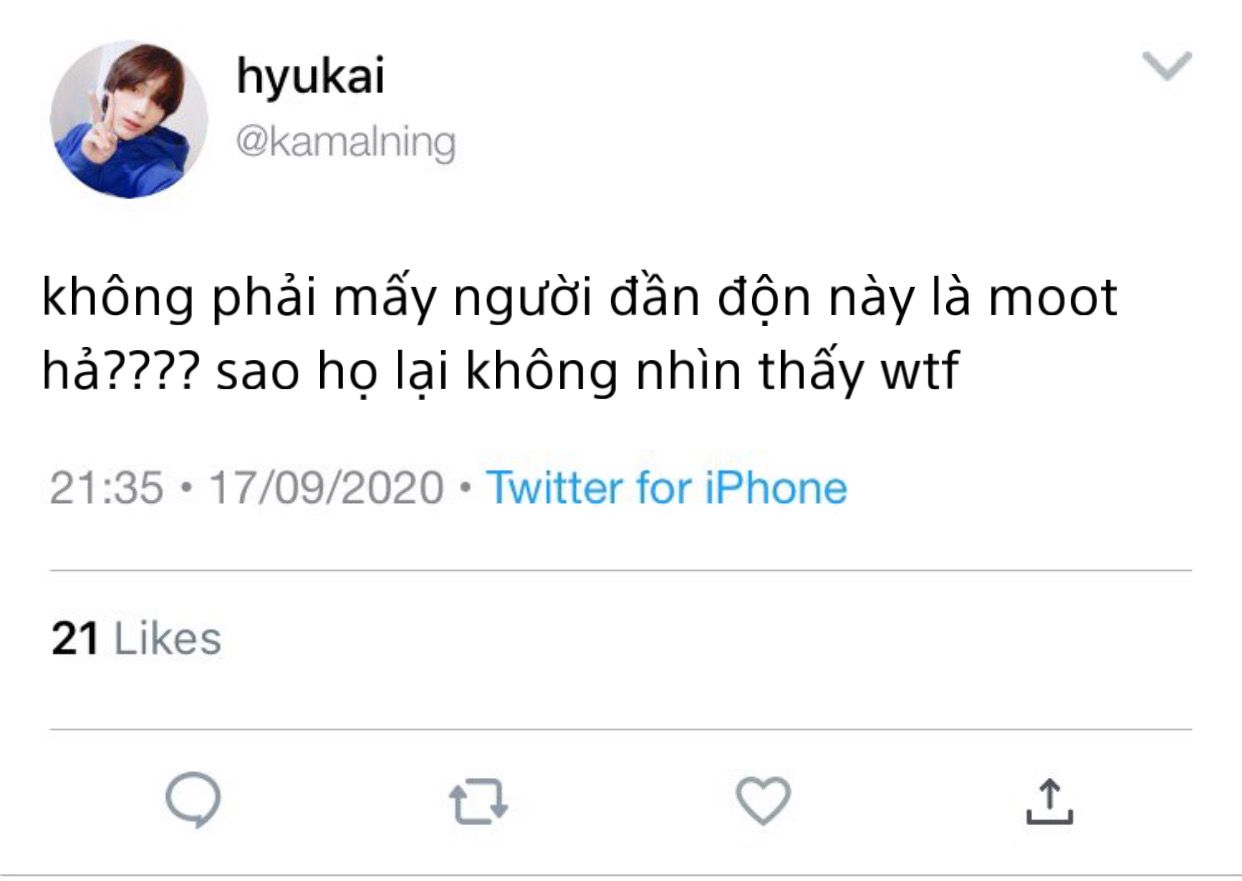Click the bold 21 likes count number
1242x881 pixels.
(x=75, y=639)
